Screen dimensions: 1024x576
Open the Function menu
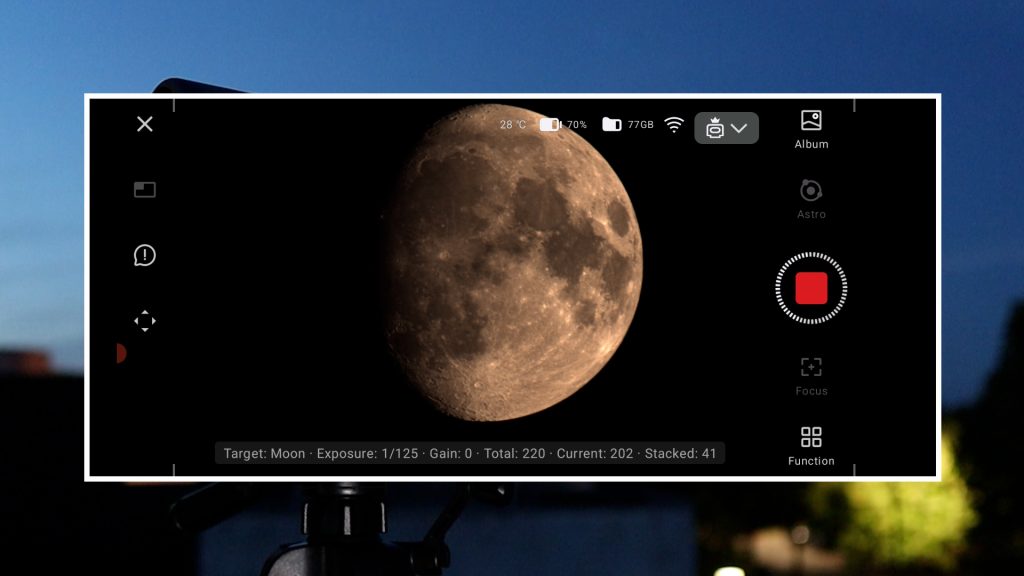pyautogui.click(x=811, y=447)
